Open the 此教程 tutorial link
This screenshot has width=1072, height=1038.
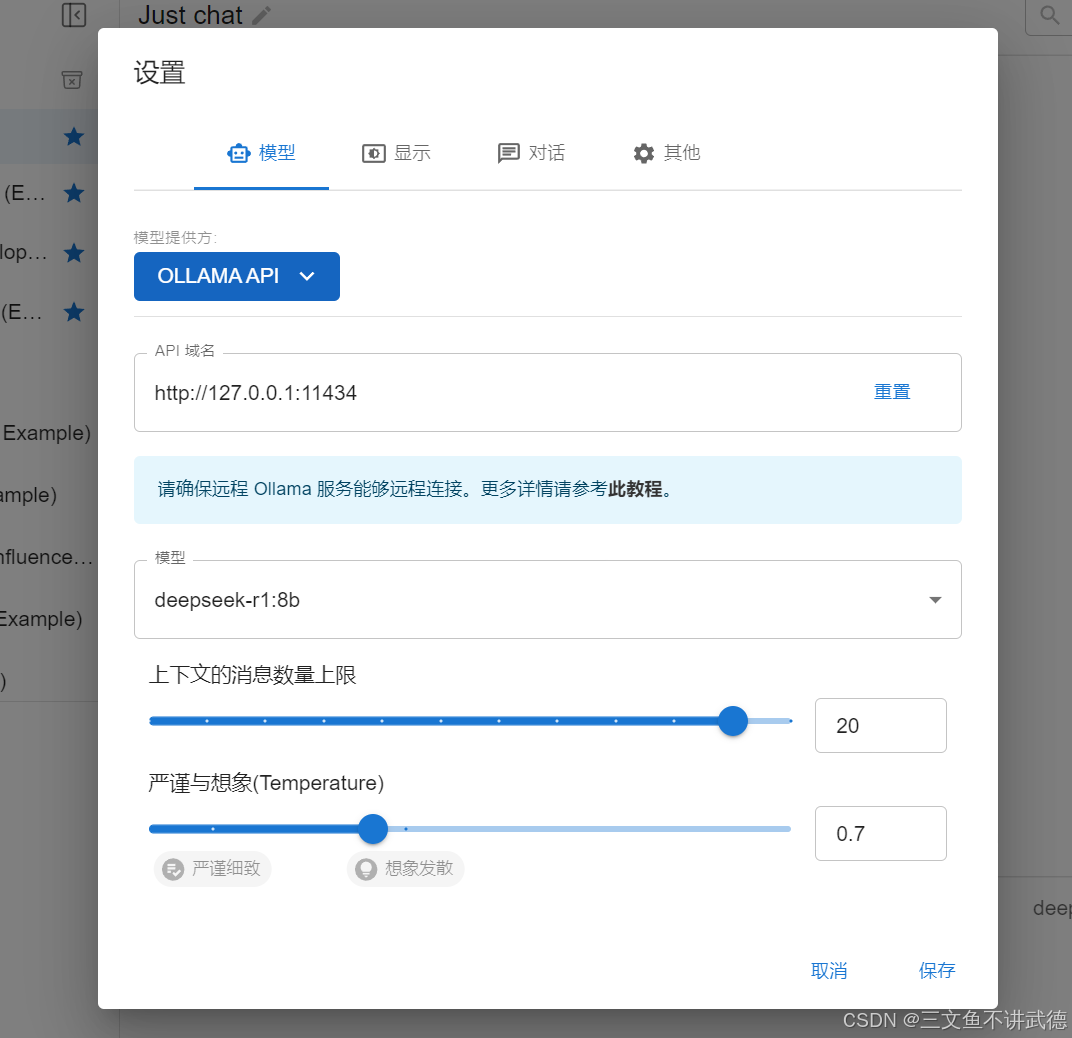click(x=635, y=489)
